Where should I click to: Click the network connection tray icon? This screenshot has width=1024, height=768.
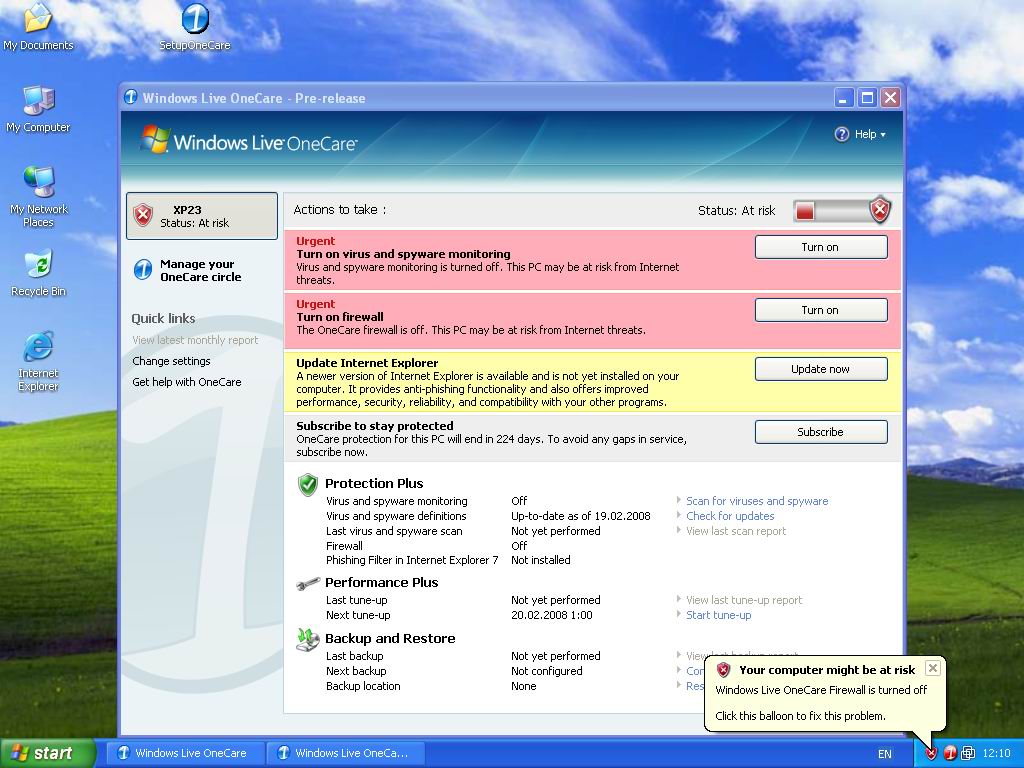point(968,753)
